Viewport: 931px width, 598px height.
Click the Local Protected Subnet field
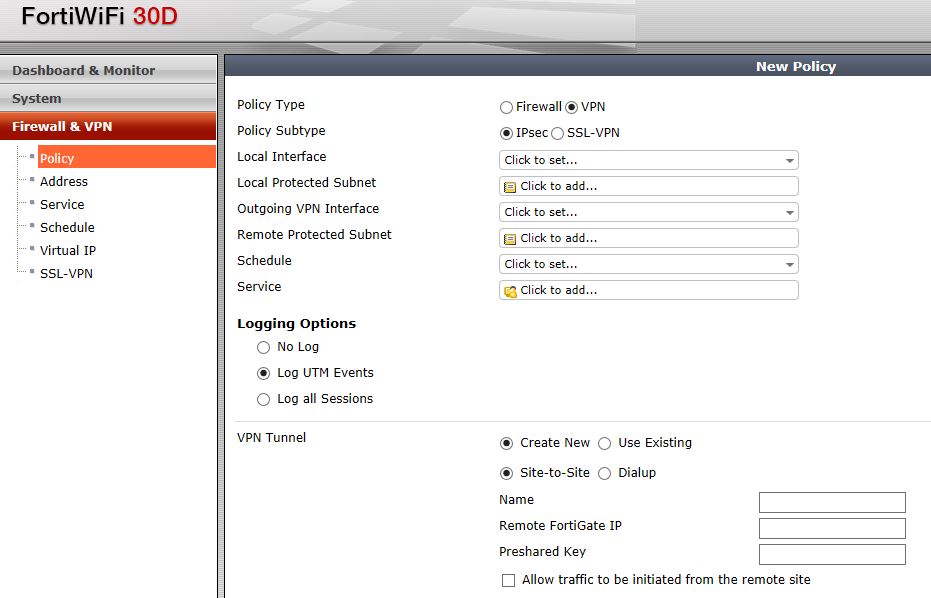coord(648,186)
